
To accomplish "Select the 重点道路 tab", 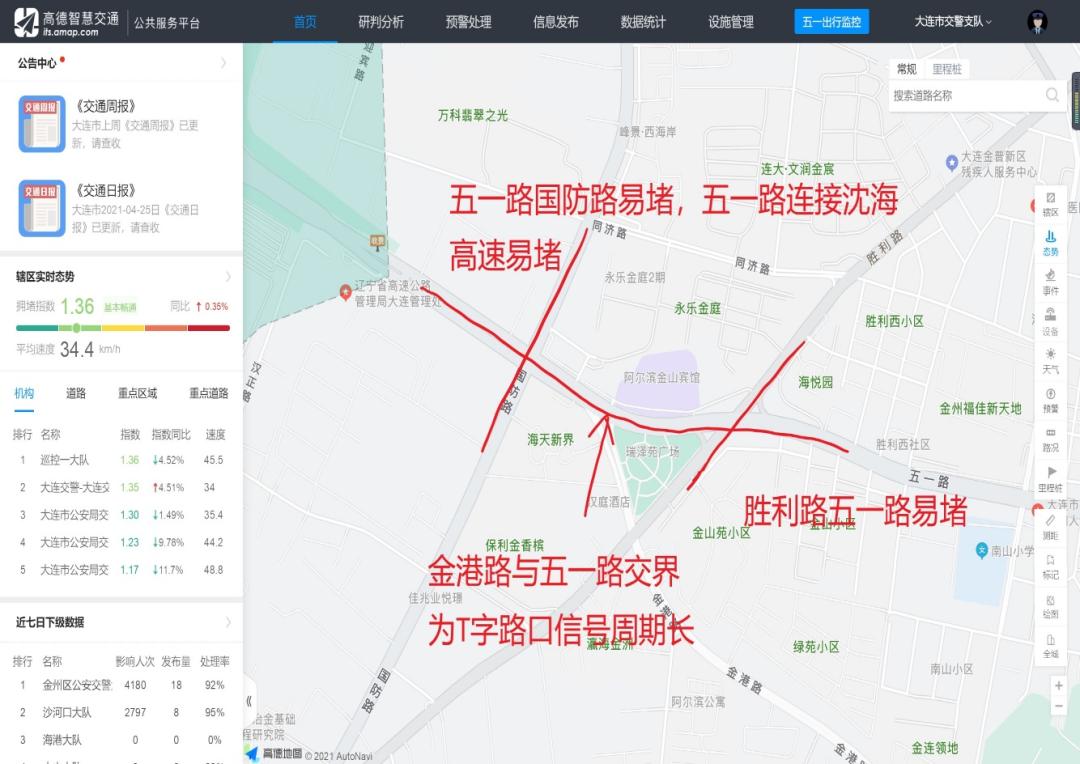I will pos(209,393).
